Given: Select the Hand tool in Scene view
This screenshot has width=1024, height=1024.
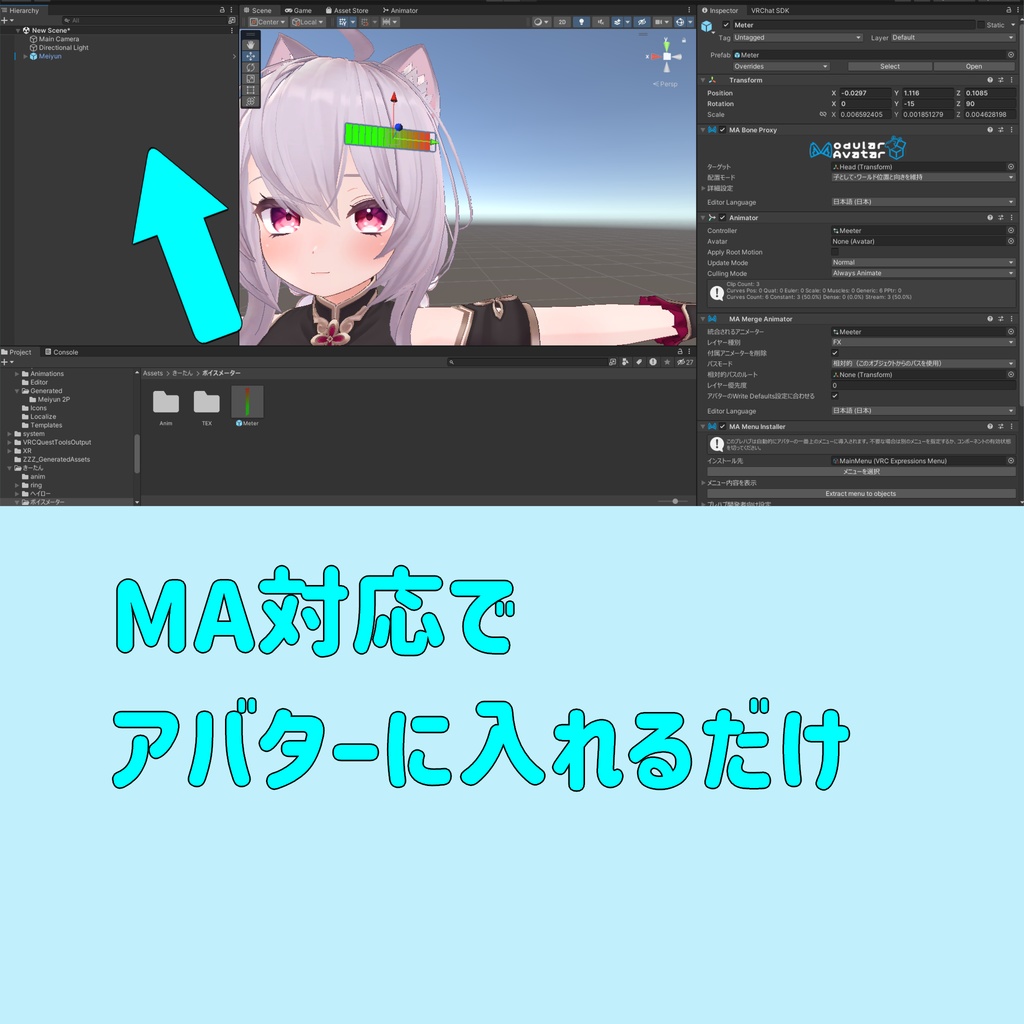Looking at the screenshot, I should pyautogui.click(x=250, y=45).
